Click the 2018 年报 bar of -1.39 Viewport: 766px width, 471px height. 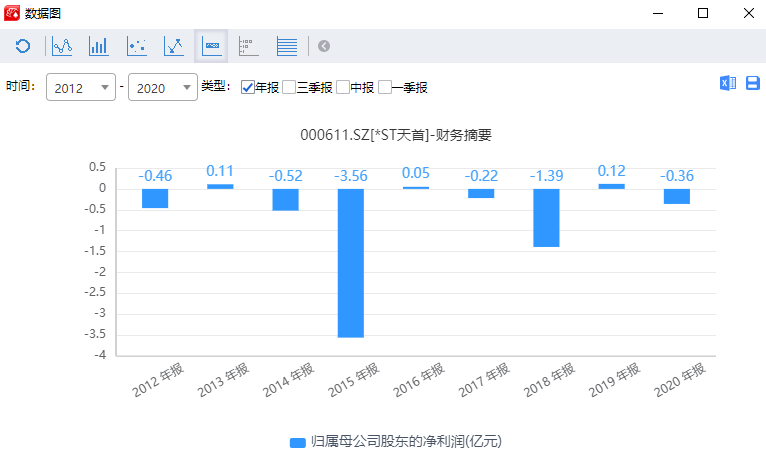coord(546,217)
